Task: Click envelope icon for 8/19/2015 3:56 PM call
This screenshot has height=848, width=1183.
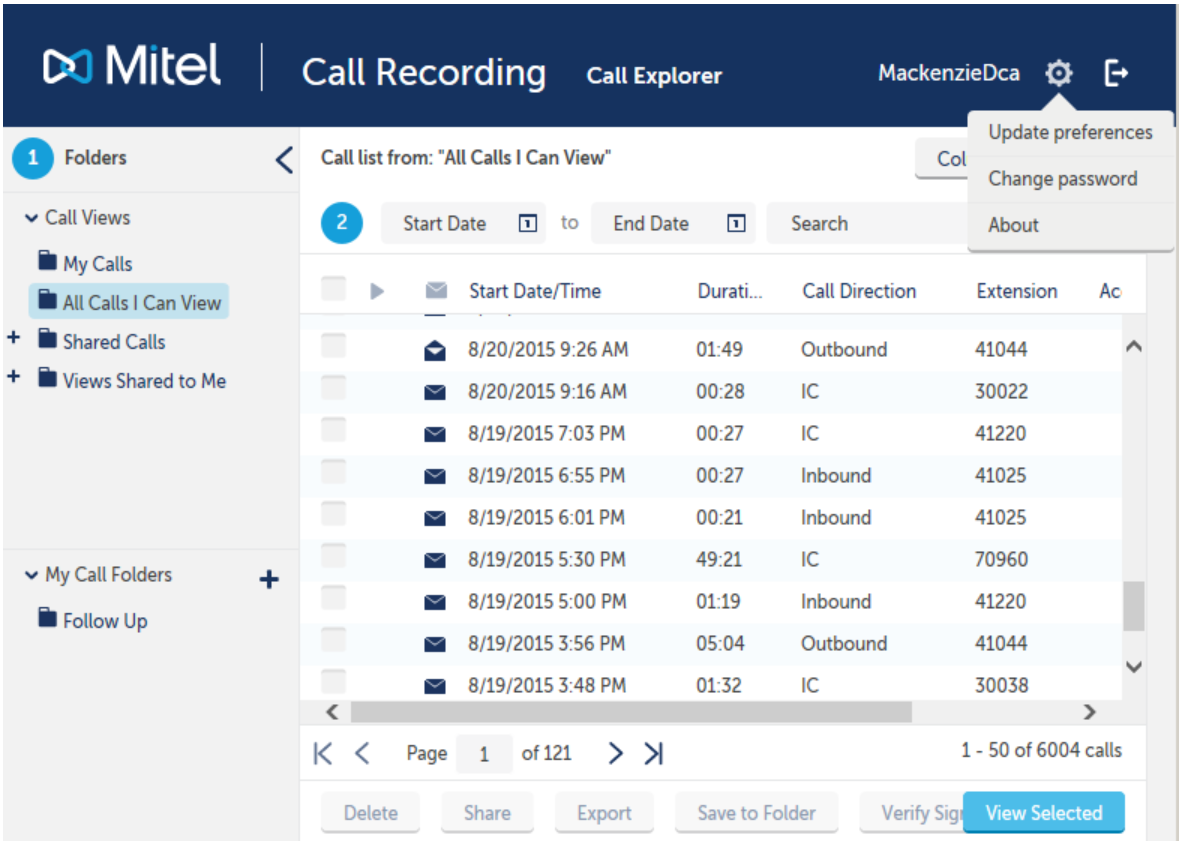Action: pos(435,644)
